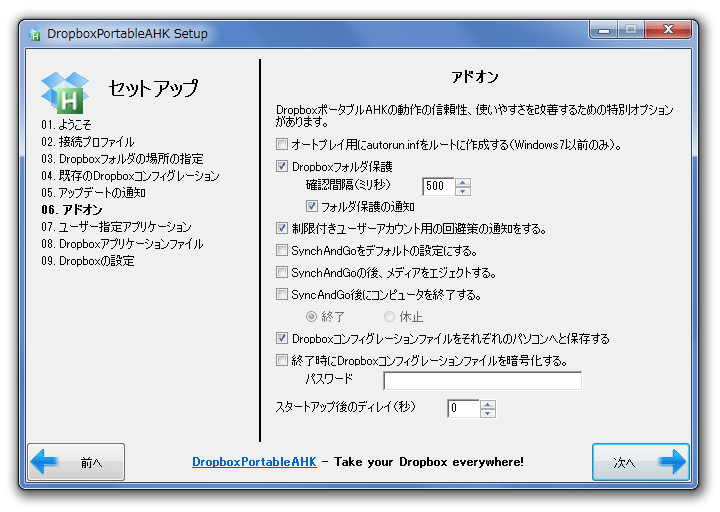This screenshot has height=512, width=720.
Task: Select step 02. 接続プロファイル
Action: 88,141
